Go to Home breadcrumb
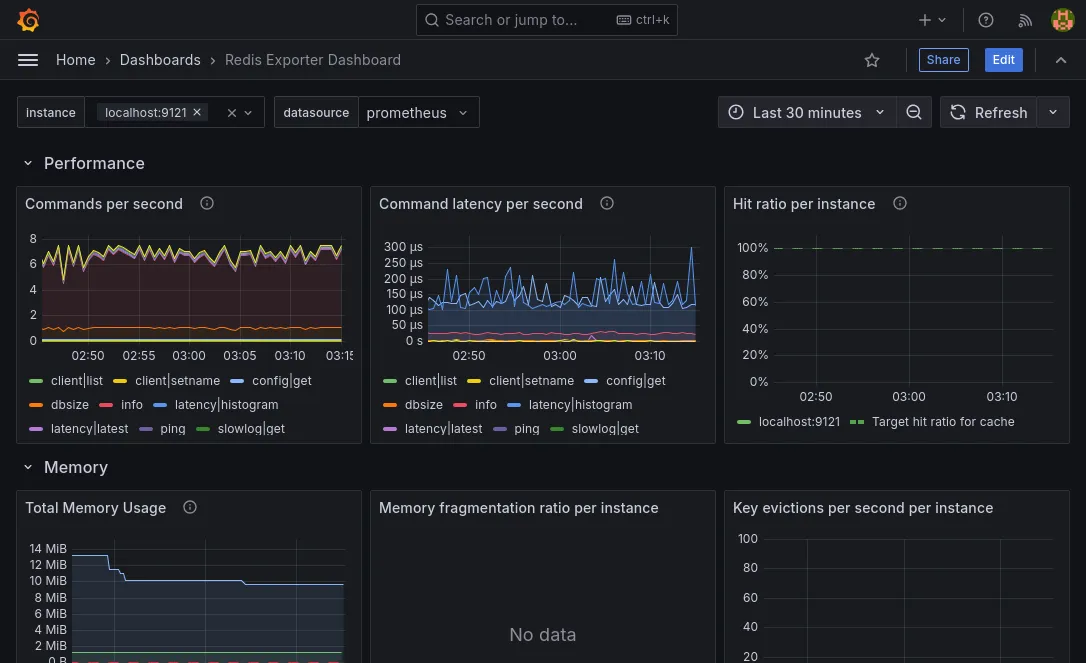Viewport: 1086px width, 663px height. (x=75, y=60)
